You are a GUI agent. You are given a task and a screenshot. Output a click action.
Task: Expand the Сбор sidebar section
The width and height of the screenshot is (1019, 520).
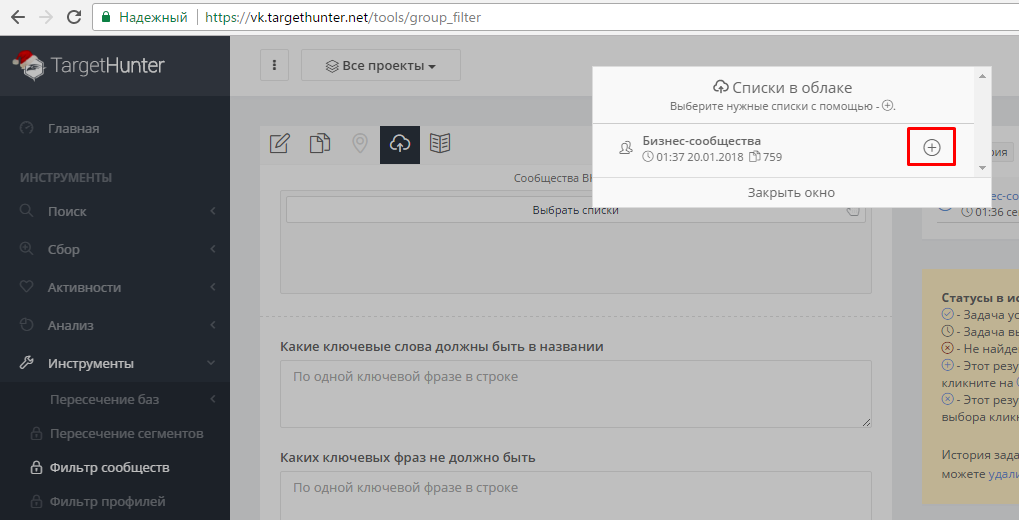tap(115, 249)
